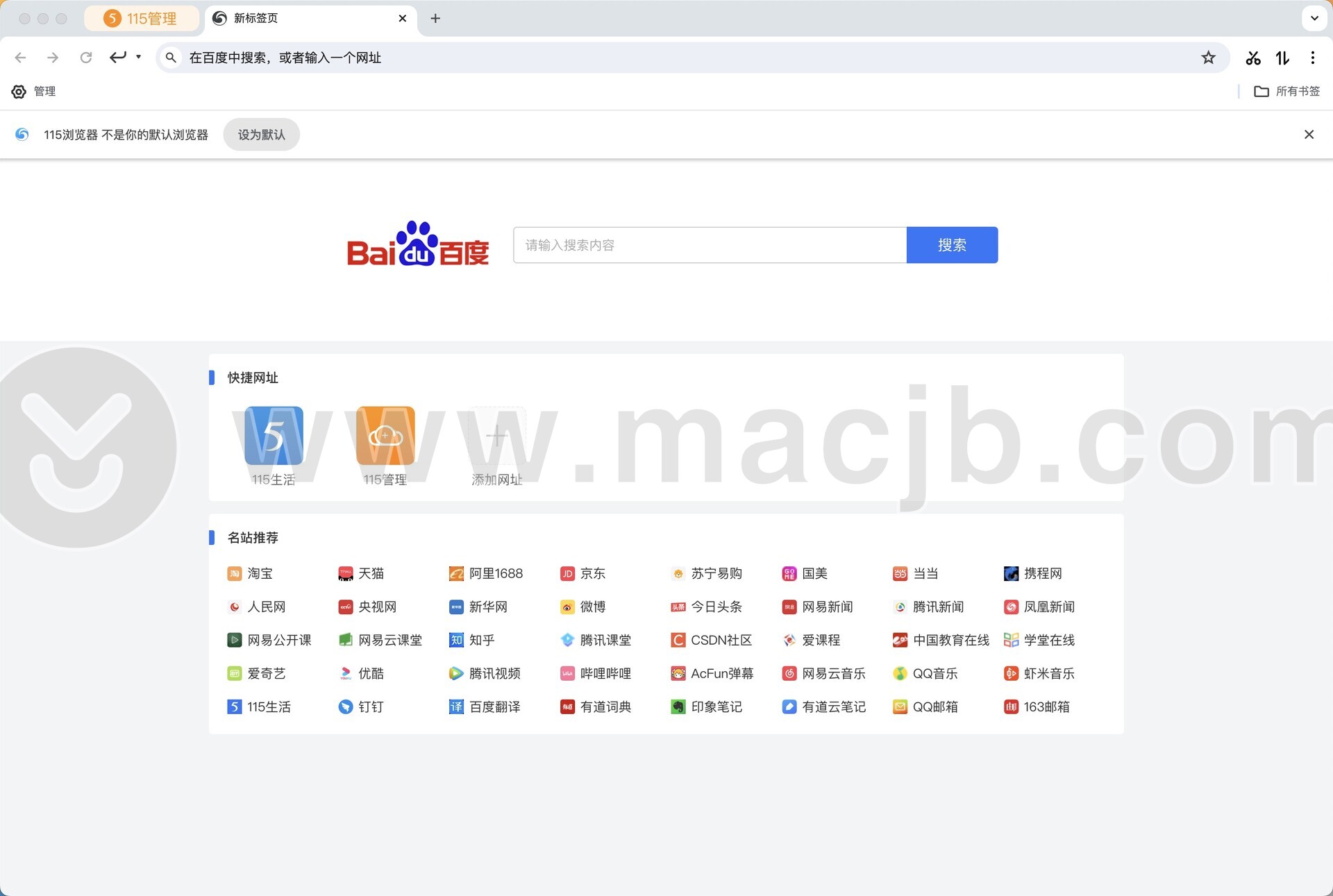Click the undo closed tab arrow icon
Screen dimensions: 1333x896
tap(118, 57)
